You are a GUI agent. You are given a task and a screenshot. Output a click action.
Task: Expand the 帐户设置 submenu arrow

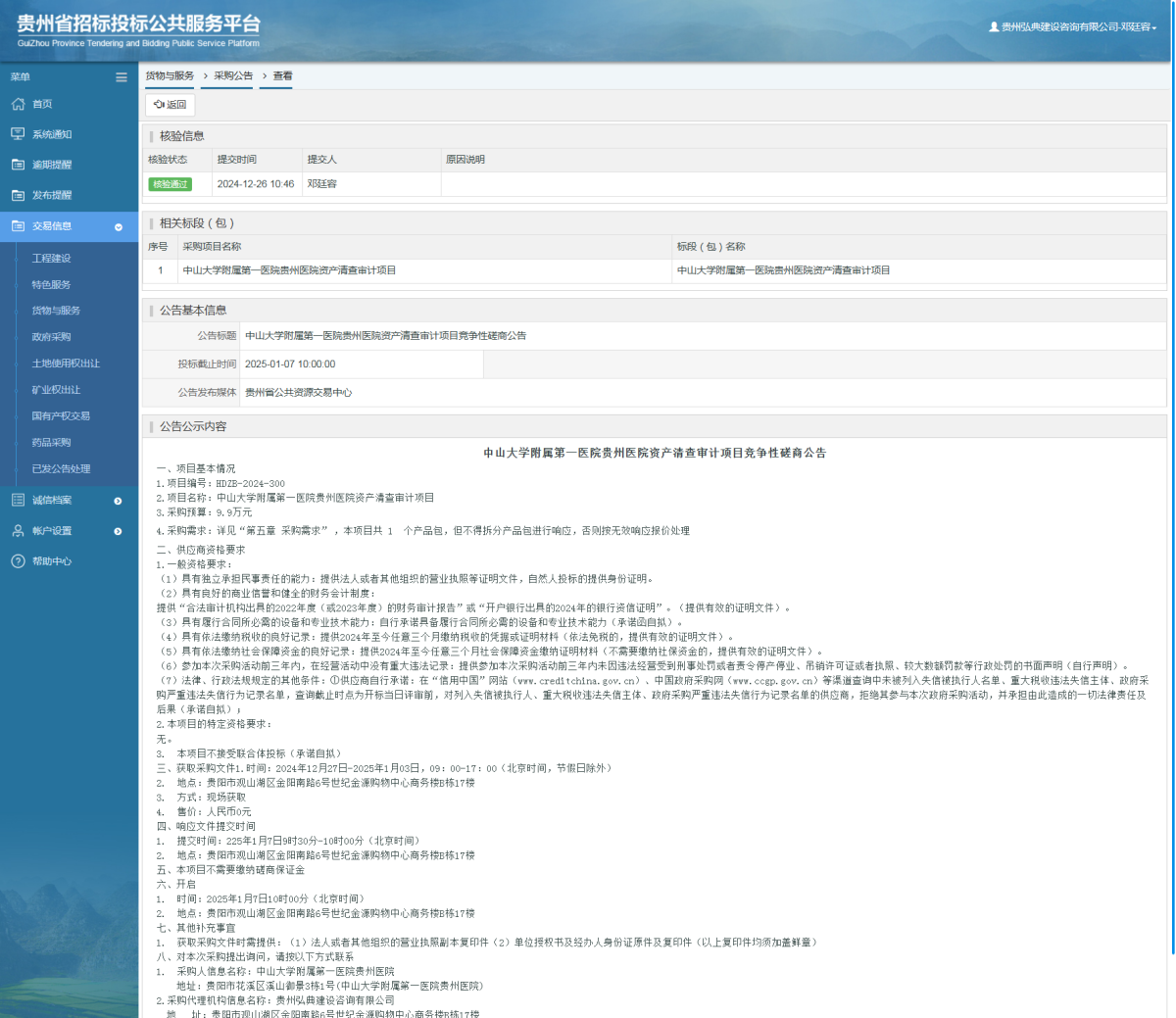pos(119,531)
